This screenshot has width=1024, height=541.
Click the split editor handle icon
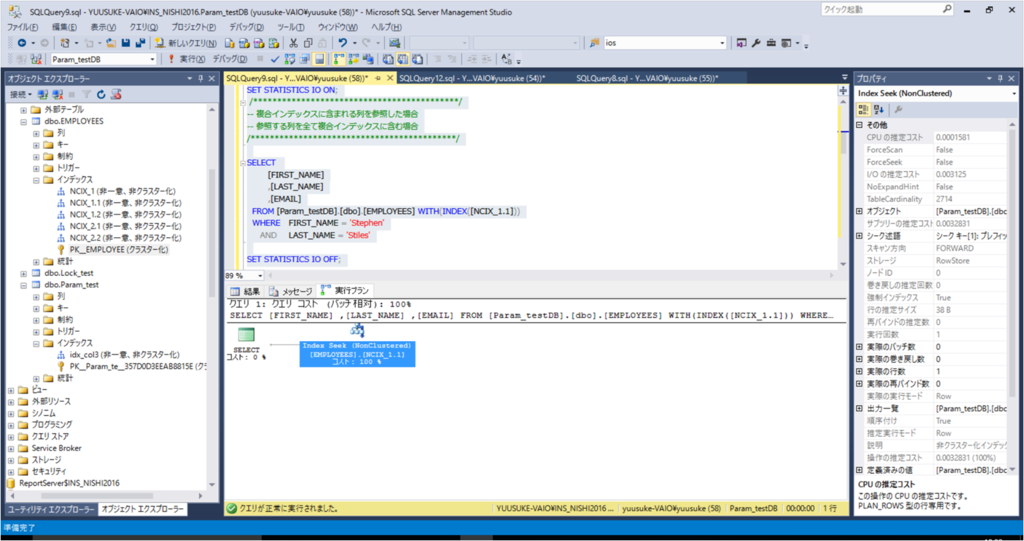[843, 91]
